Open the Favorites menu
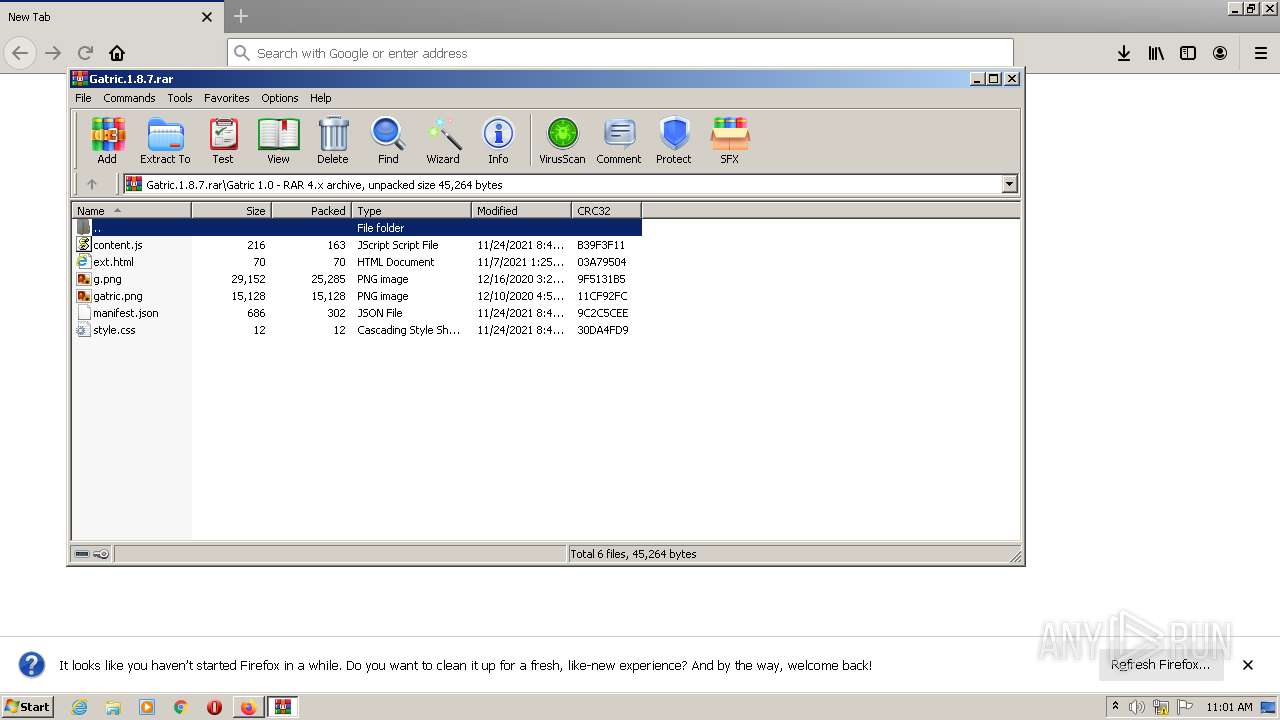The height and width of the screenshot is (720, 1280). click(227, 98)
